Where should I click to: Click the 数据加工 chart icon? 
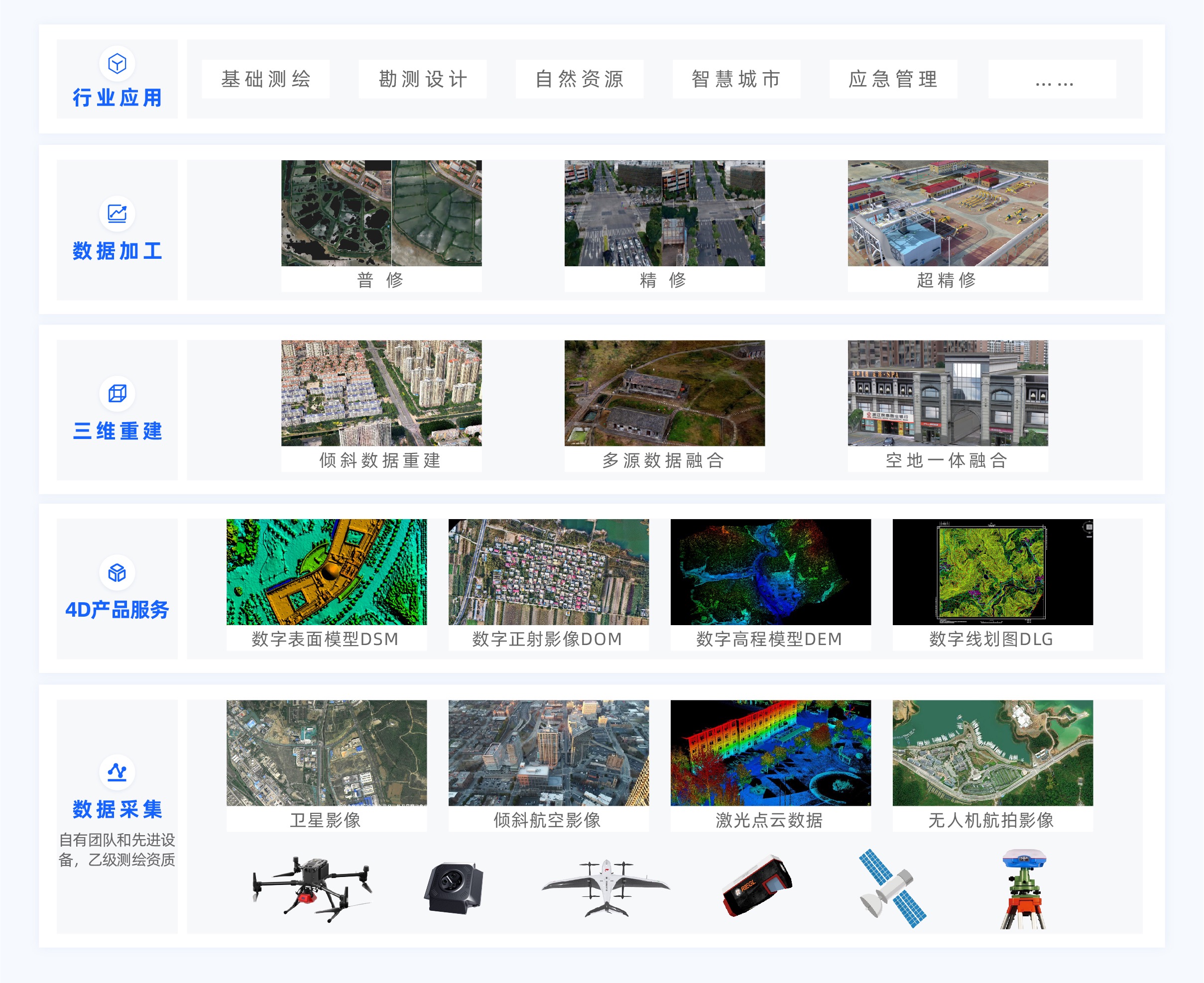tap(117, 214)
